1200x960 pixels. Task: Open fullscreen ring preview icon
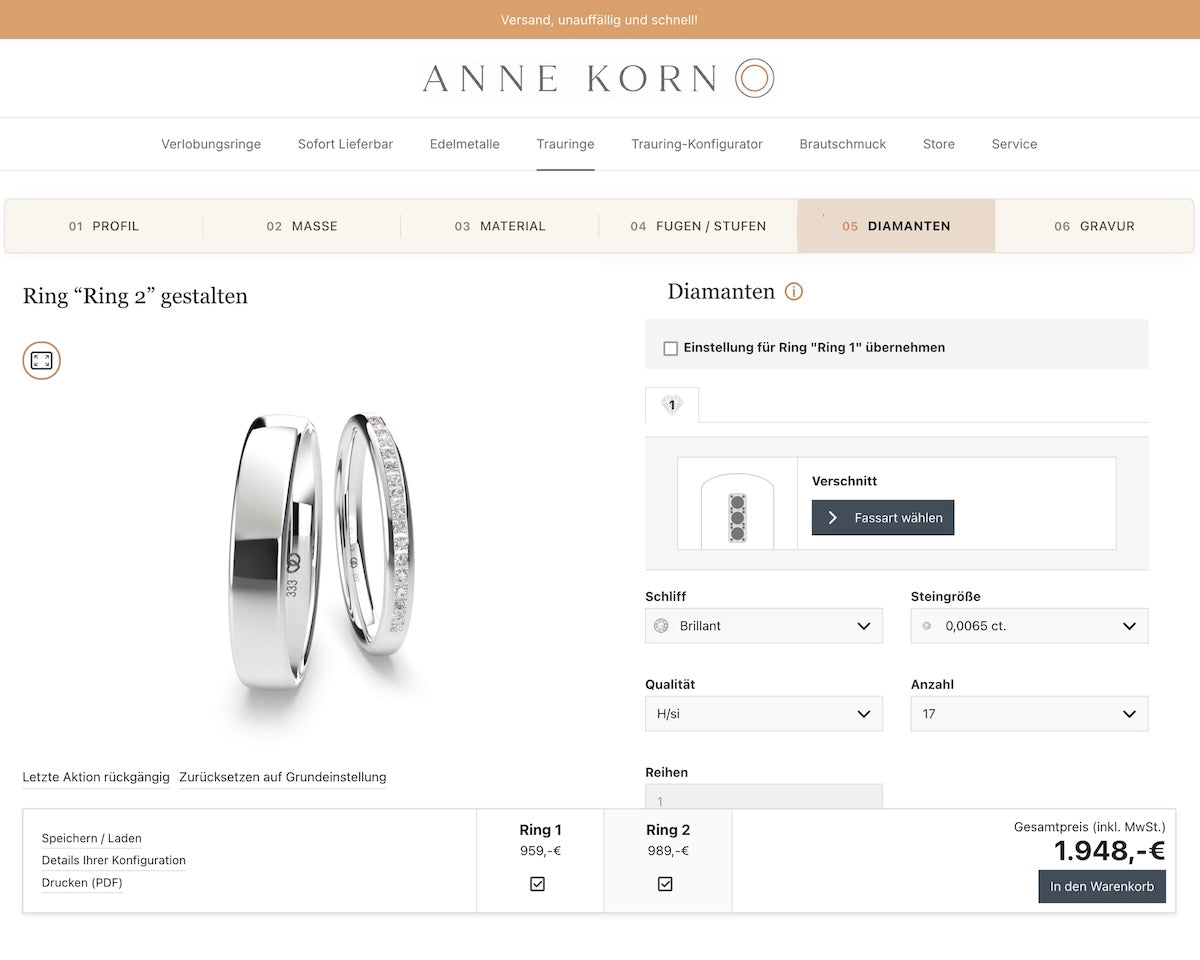(42, 360)
